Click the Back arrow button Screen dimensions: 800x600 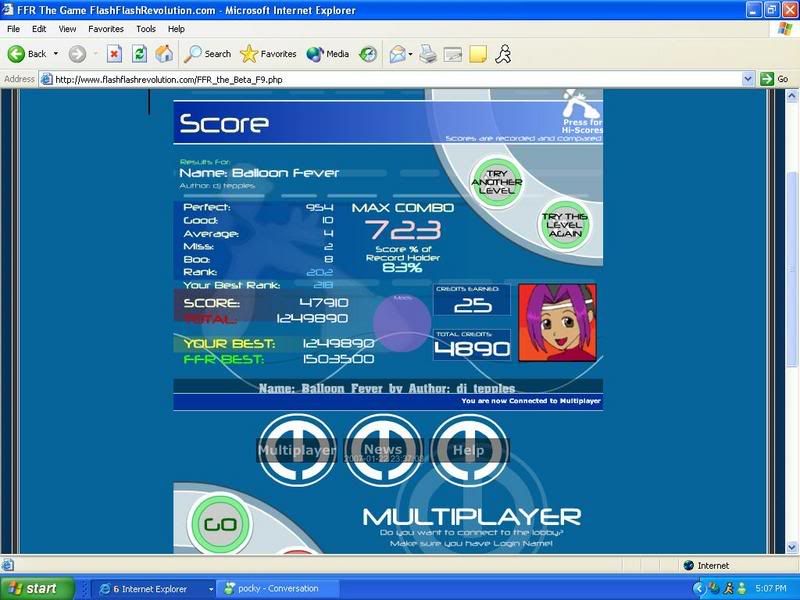tap(27, 54)
